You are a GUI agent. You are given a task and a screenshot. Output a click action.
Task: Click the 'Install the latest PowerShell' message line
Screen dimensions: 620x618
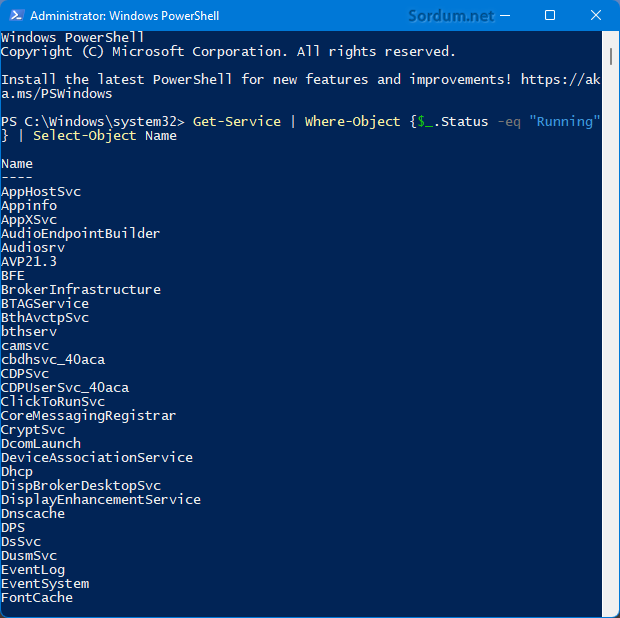point(301,87)
